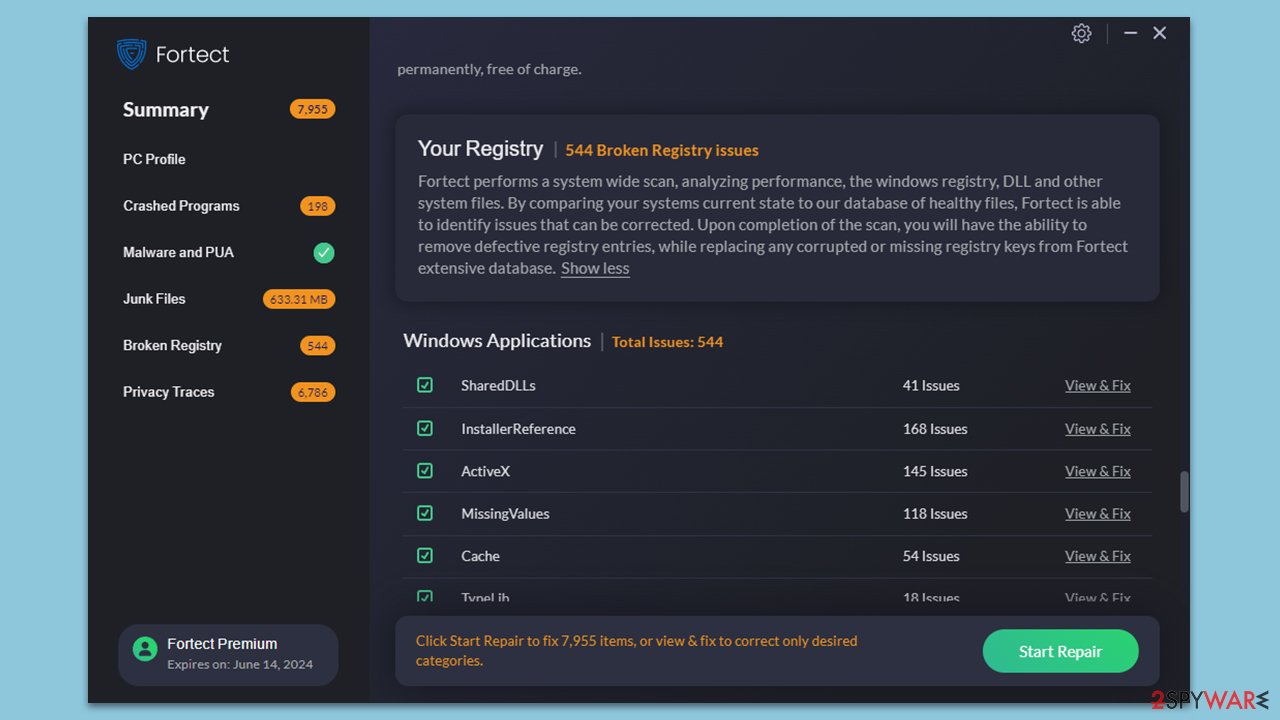Minimize the Fortect window

pyautogui.click(x=1130, y=33)
